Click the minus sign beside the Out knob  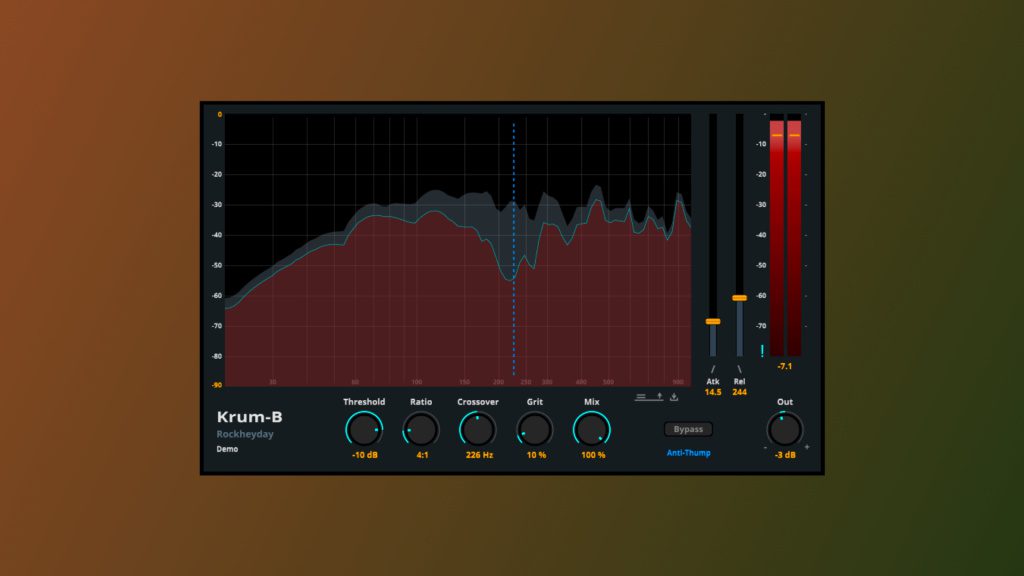765,448
